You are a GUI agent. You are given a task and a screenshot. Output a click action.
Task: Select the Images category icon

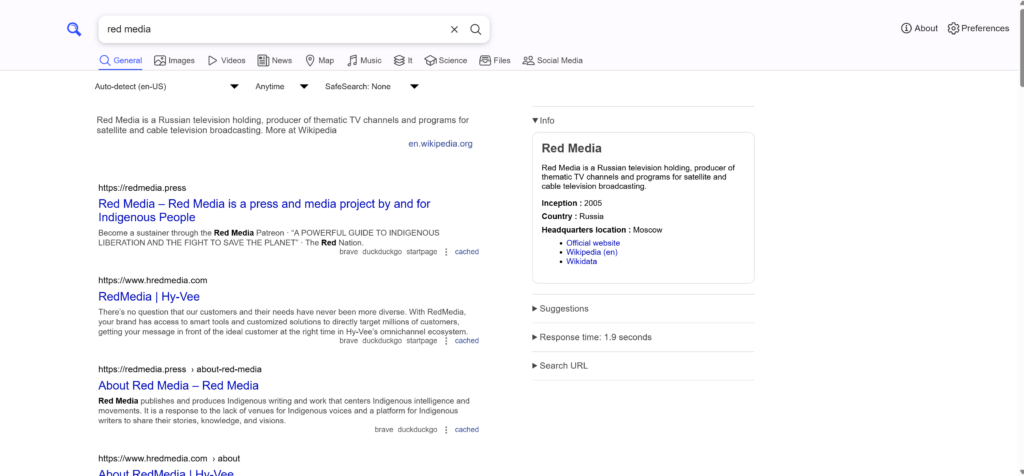(160, 60)
